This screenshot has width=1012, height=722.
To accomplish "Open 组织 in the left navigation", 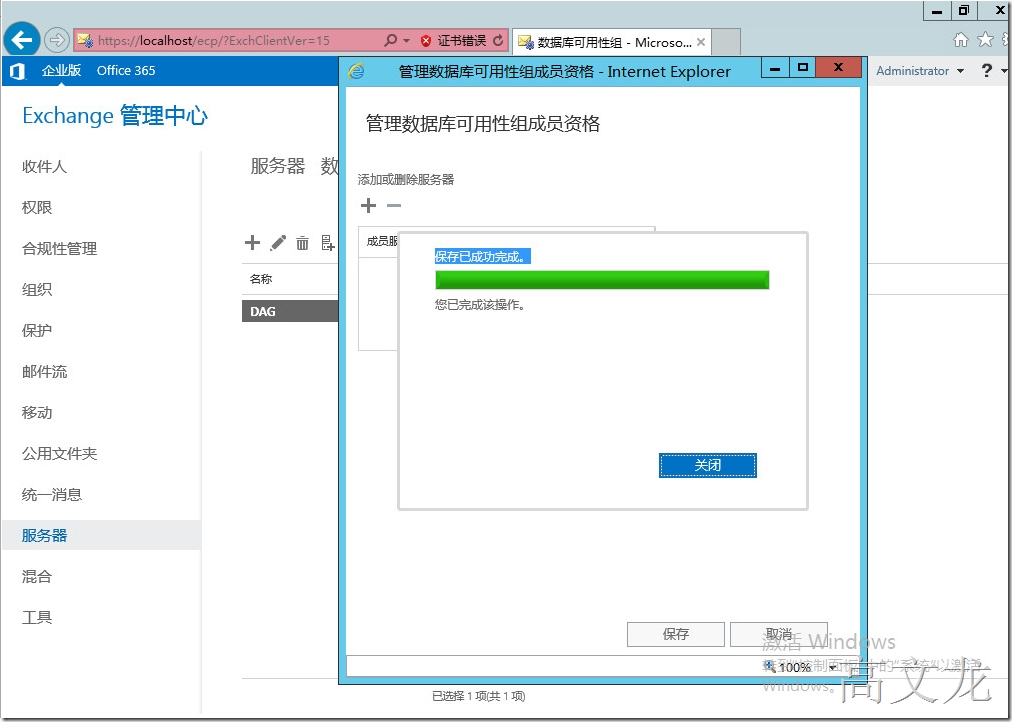I will point(37,290).
